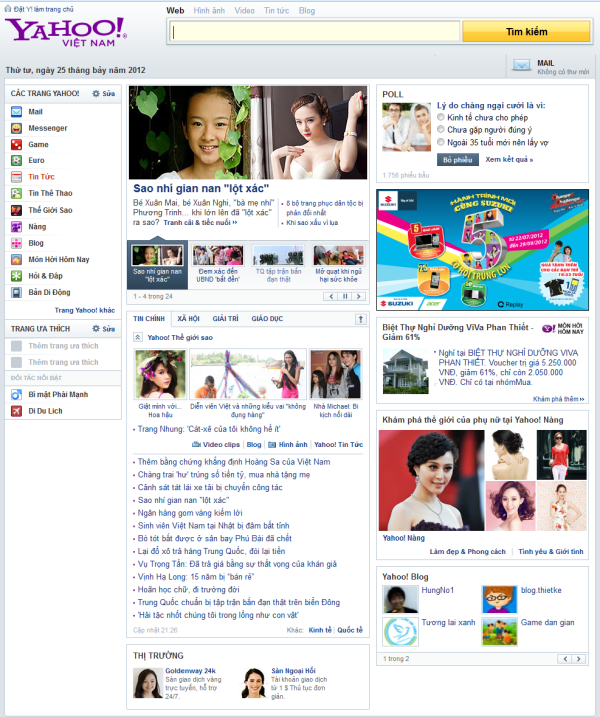Select 'Ngoài 35 tuổi mới nên lấy vợ' option

[441, 142]
